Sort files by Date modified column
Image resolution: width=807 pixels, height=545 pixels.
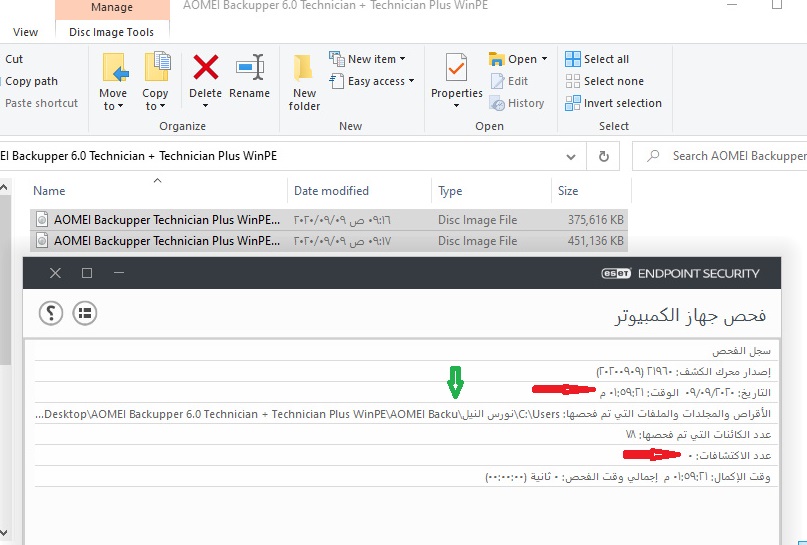pyautogui.click(x=331, y=191)
